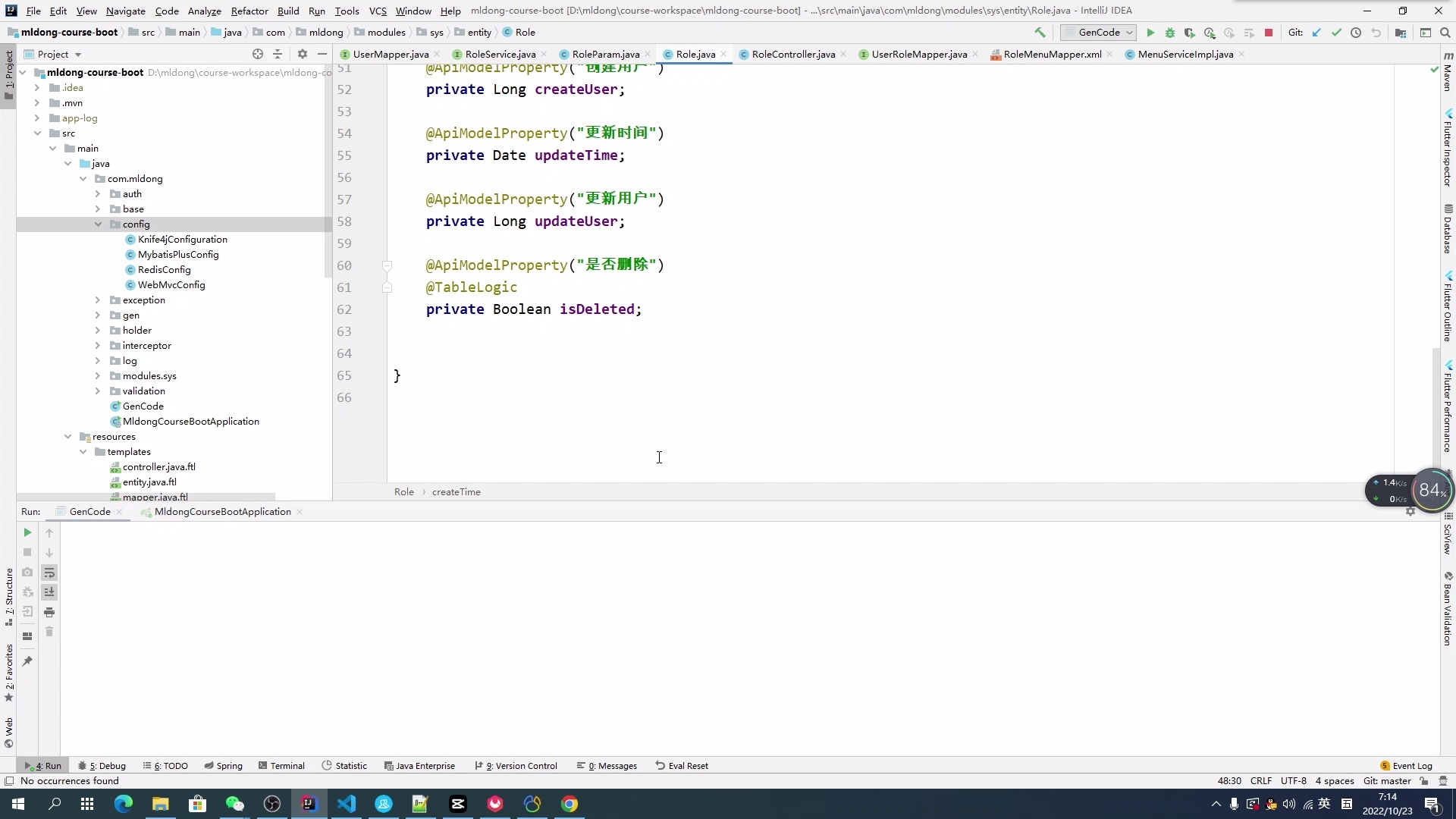
Task: Click the Git update project arrow
Action: pos(1316,33)
